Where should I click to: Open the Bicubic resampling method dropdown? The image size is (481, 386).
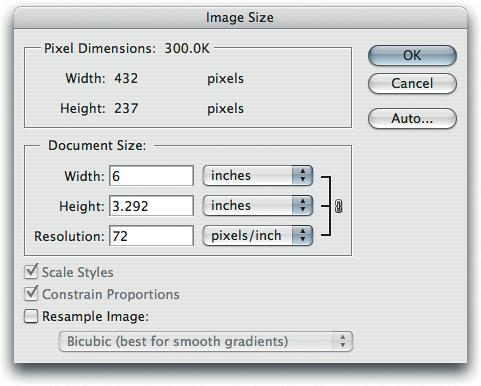coord(206,341)
